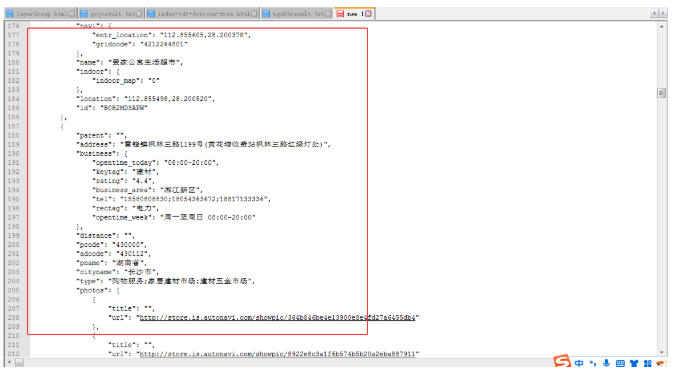
Task: Click the blue save icon on gcjresult.txt tab
Action: pyautogui.click(x=84, y=14)
